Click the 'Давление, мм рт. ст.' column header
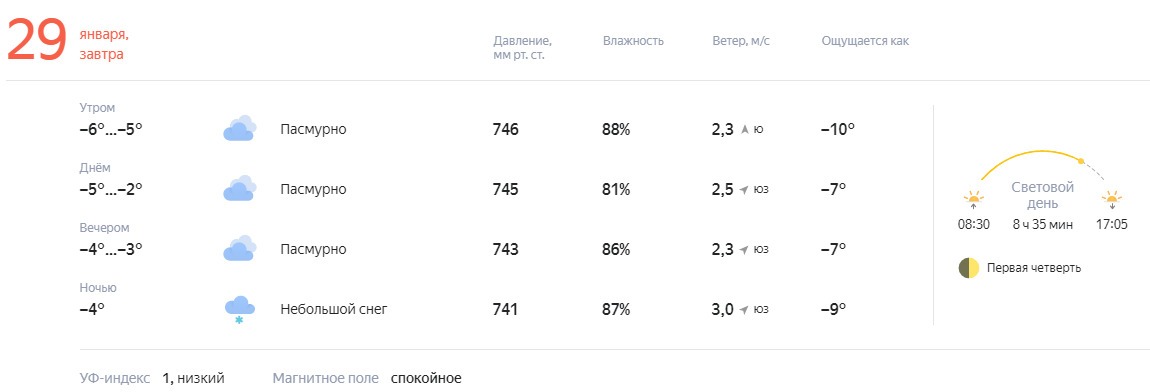The width and height of the screenshot is (1150, 392). tap(522, 48)
